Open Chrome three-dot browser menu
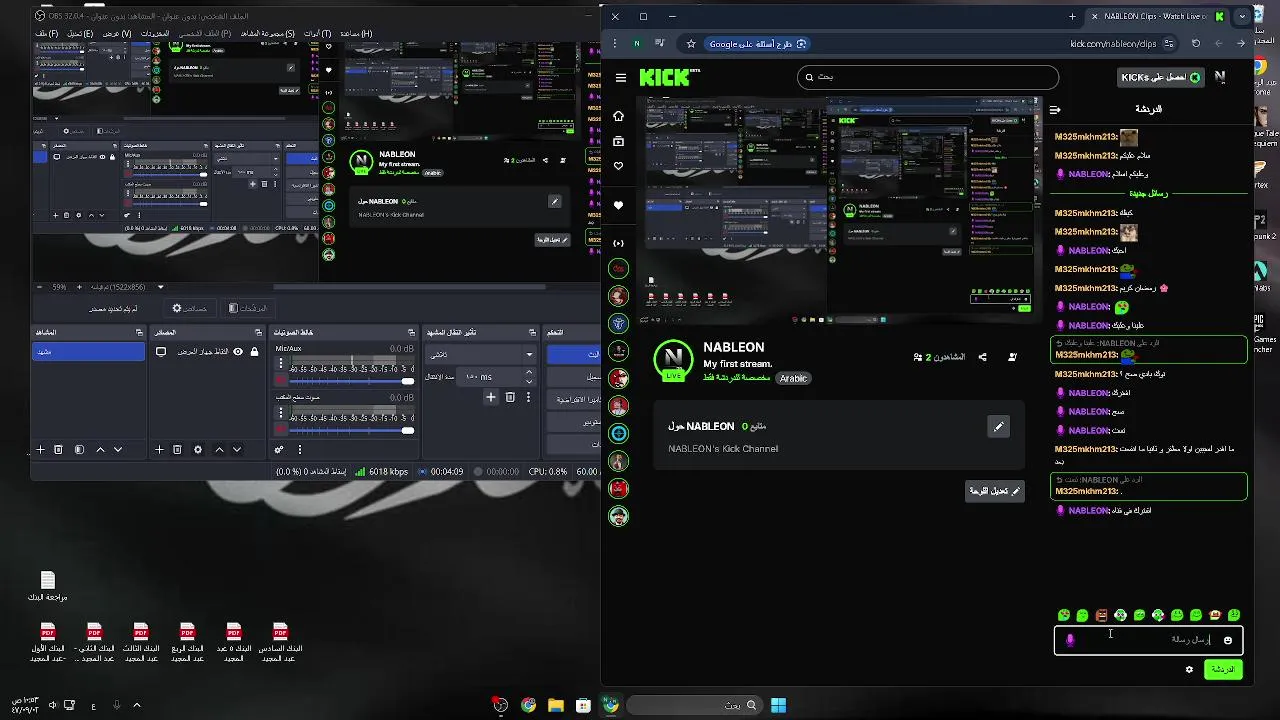1280x720 pixels. [614, 44]
